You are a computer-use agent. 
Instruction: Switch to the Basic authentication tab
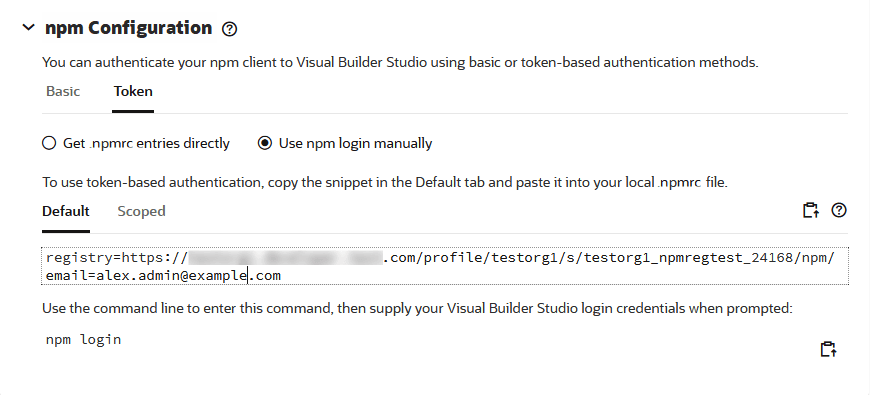(63, 92)
